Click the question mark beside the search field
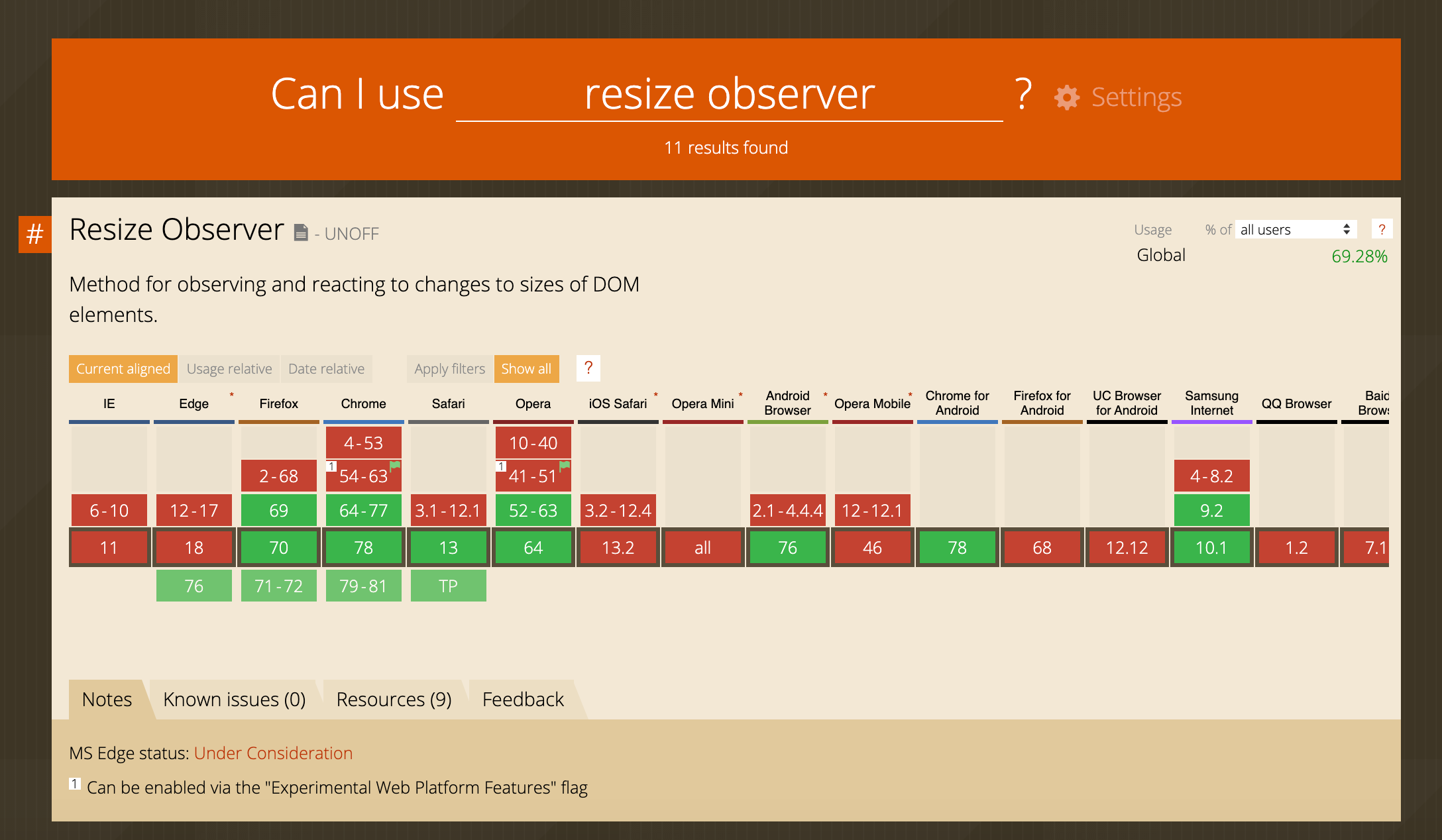This screenshot has height=840, width=1442. pyautogui.click(x=1022, y=94)
